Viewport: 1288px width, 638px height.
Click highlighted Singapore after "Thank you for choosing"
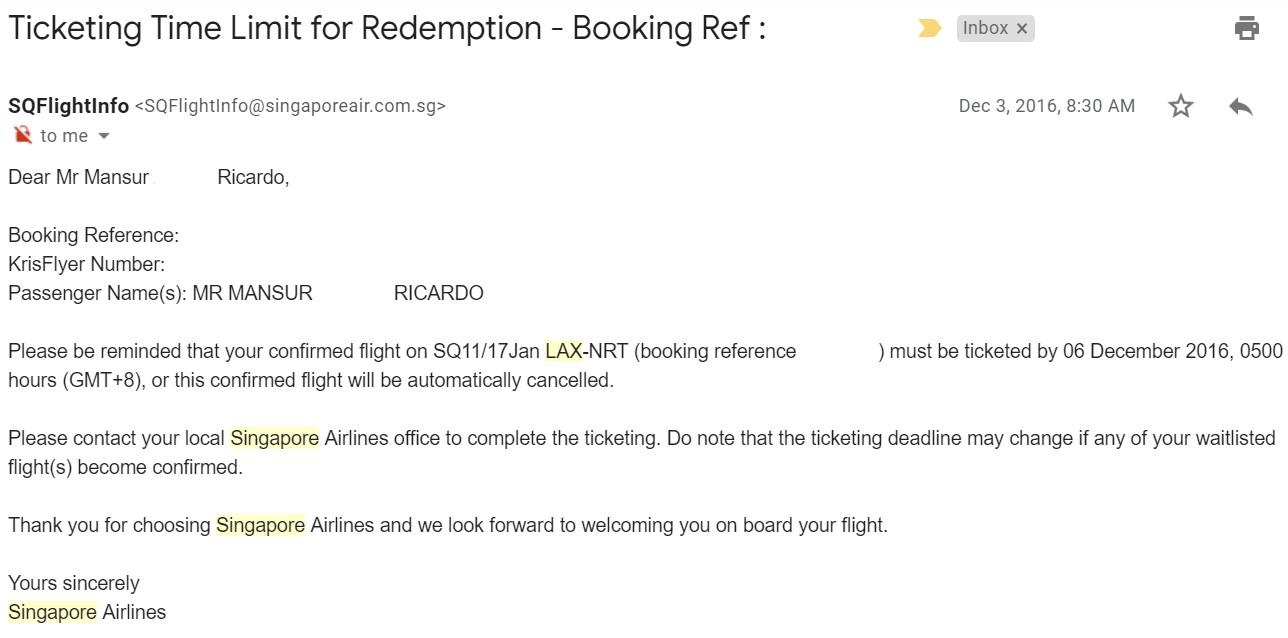coord(260,525)
